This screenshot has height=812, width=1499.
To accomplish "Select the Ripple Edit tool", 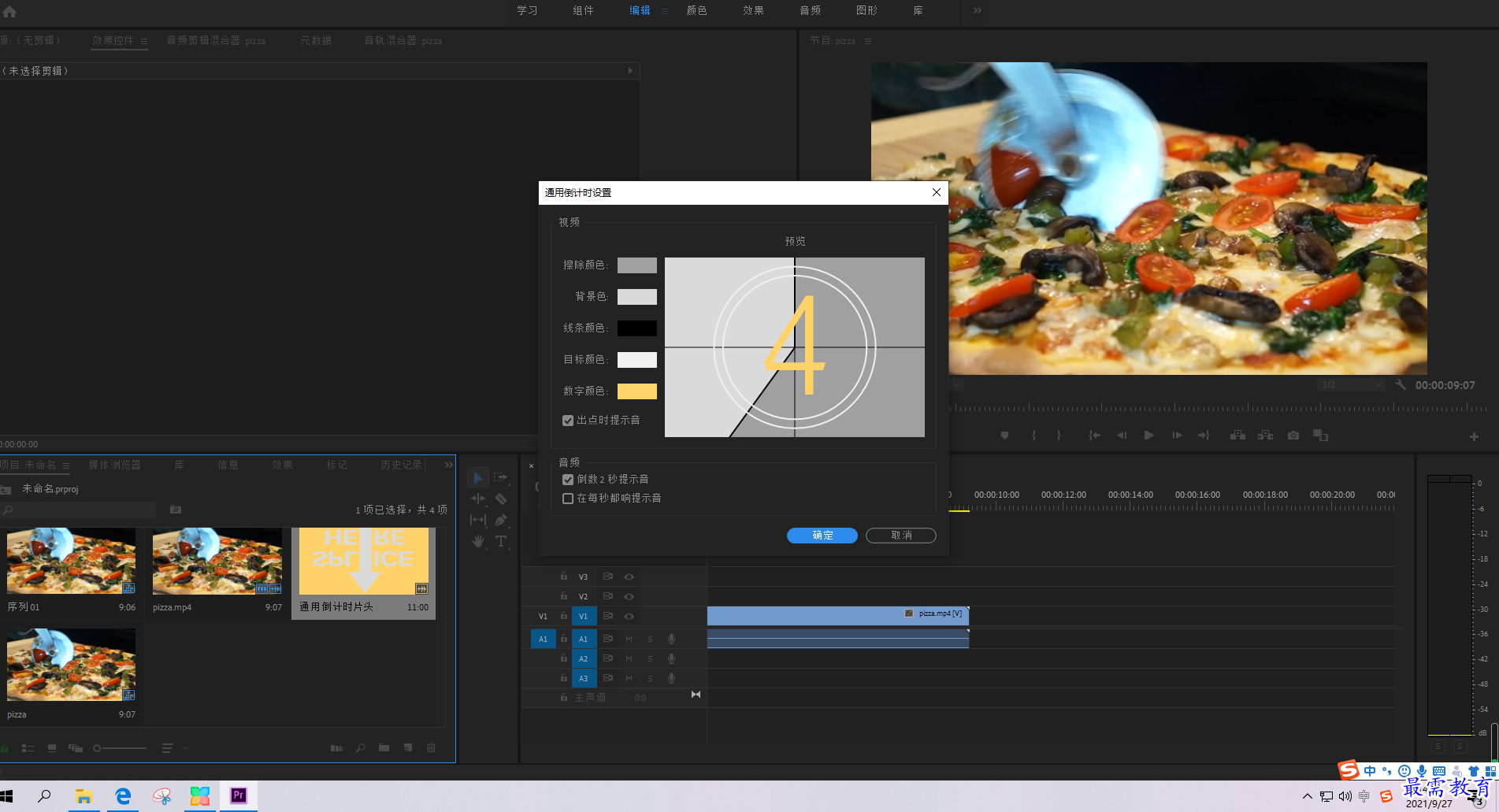I will (x=477, y=499).
